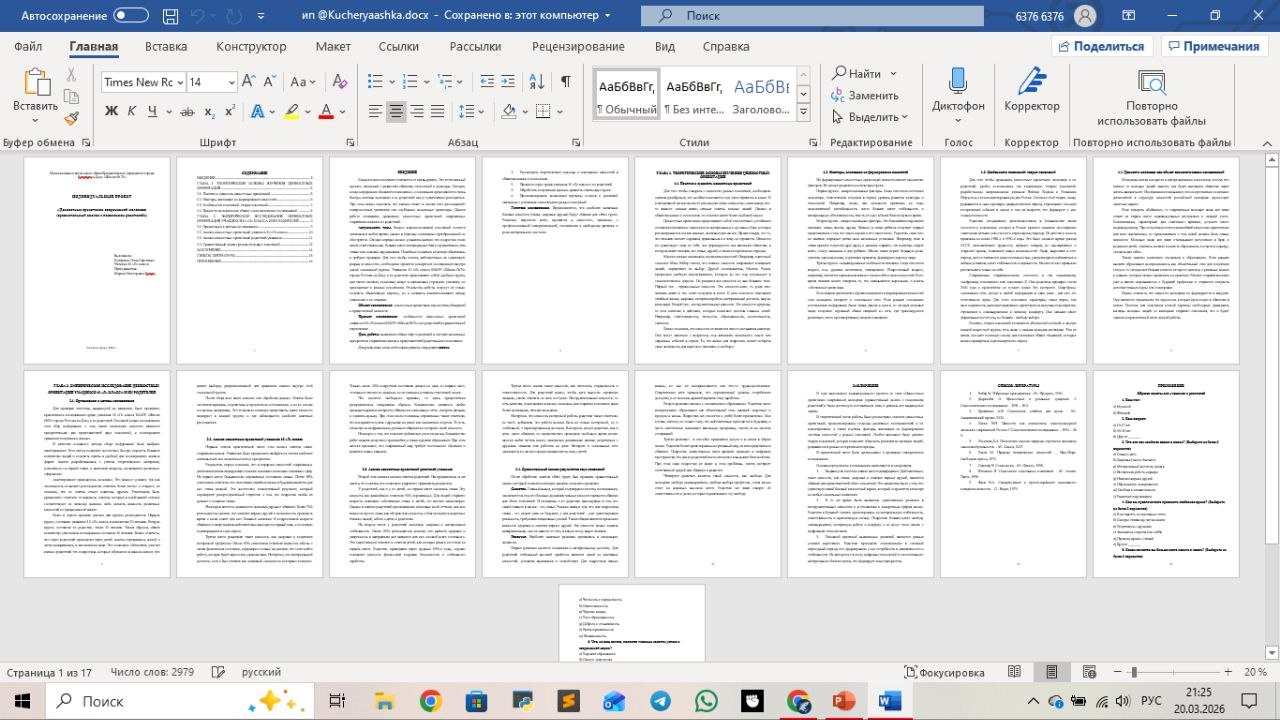
Task: Toggle paragraph marks display (¶)
Action: tap(565, 82)
